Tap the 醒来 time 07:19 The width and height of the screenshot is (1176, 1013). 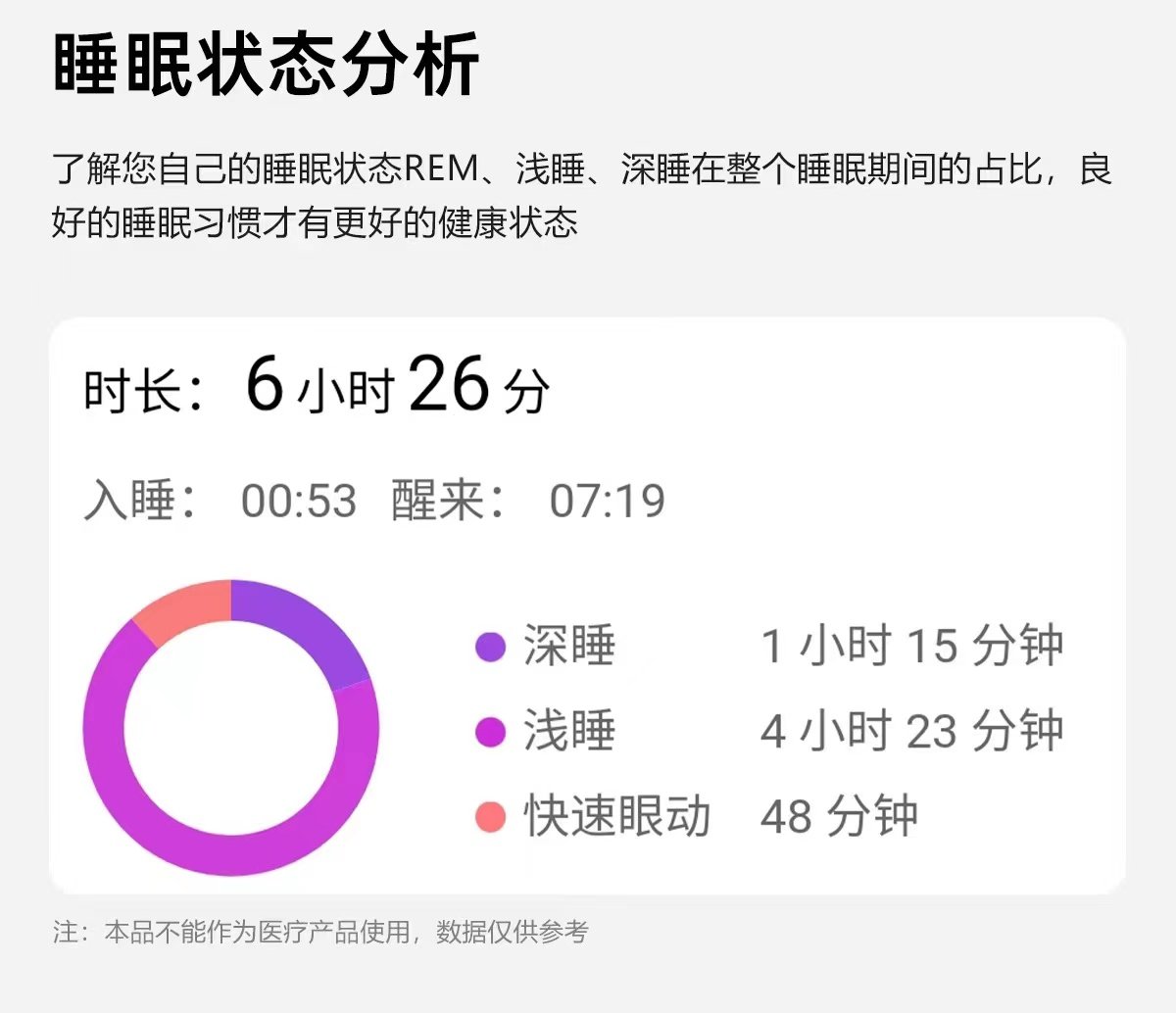click(x=607, y=502)
